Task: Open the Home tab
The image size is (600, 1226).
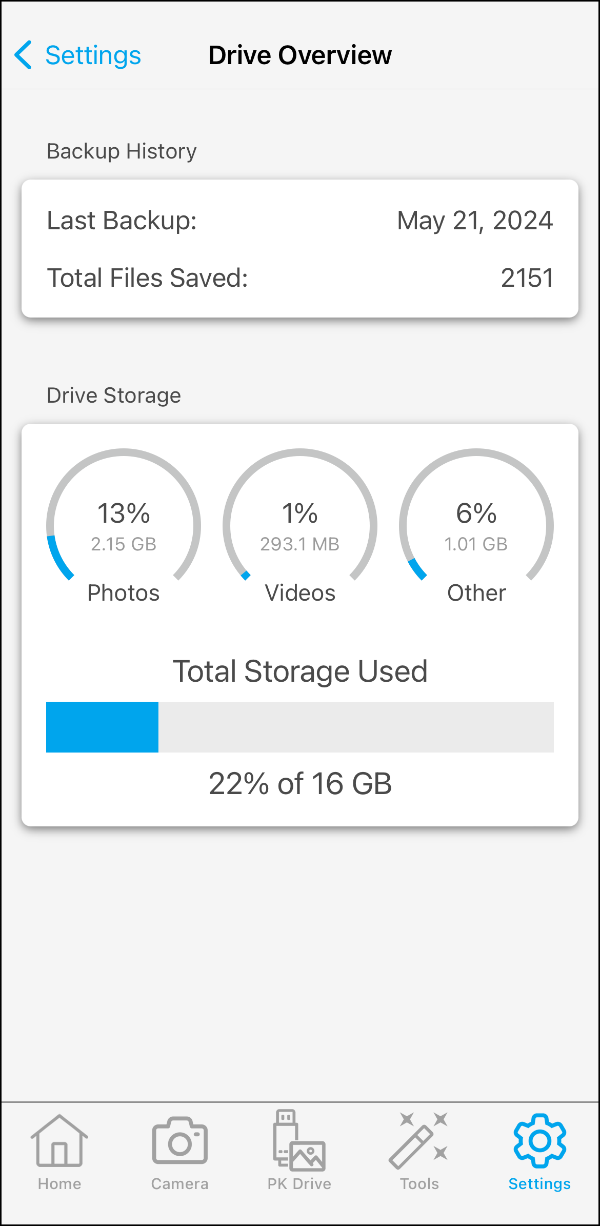Action: coord(59,1152)
